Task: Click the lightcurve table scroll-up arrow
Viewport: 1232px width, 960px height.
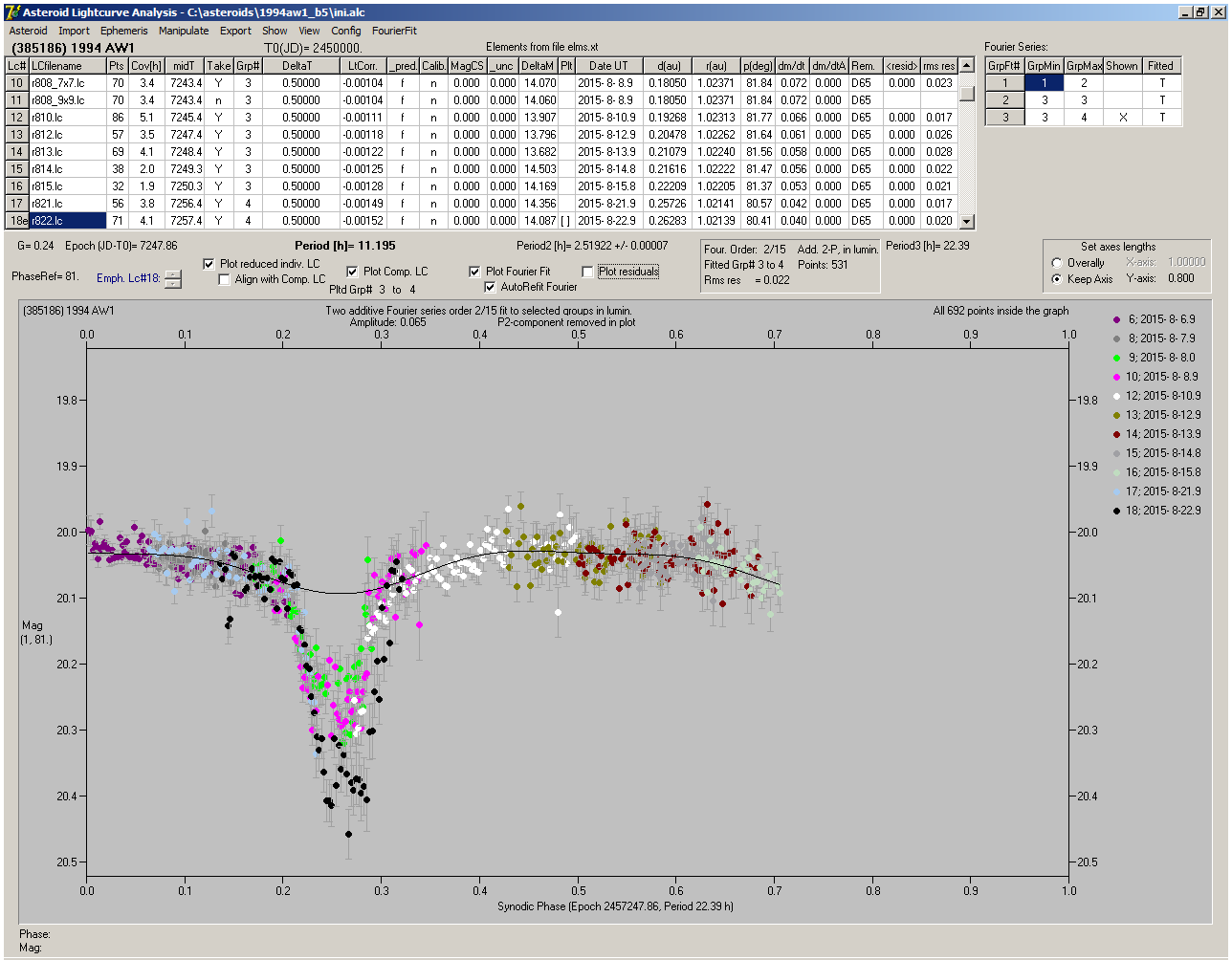Action: coord(967,65)
